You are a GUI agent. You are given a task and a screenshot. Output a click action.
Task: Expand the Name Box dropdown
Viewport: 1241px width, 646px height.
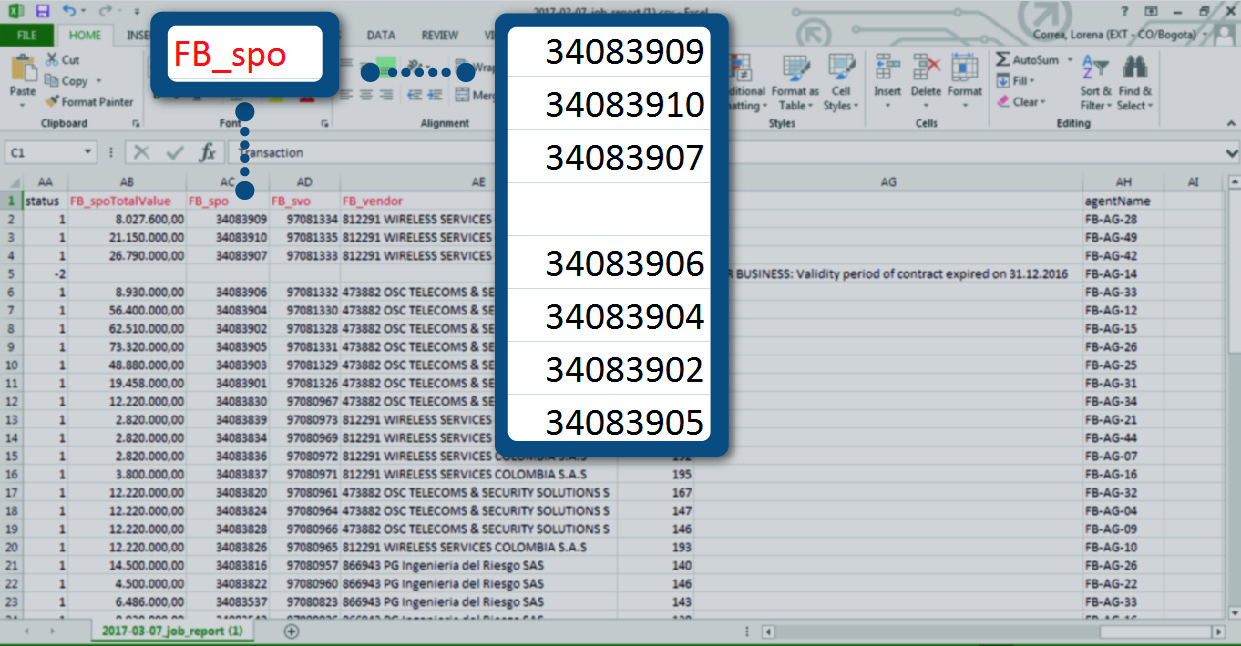pyautogui.click(x=89, y=153)
